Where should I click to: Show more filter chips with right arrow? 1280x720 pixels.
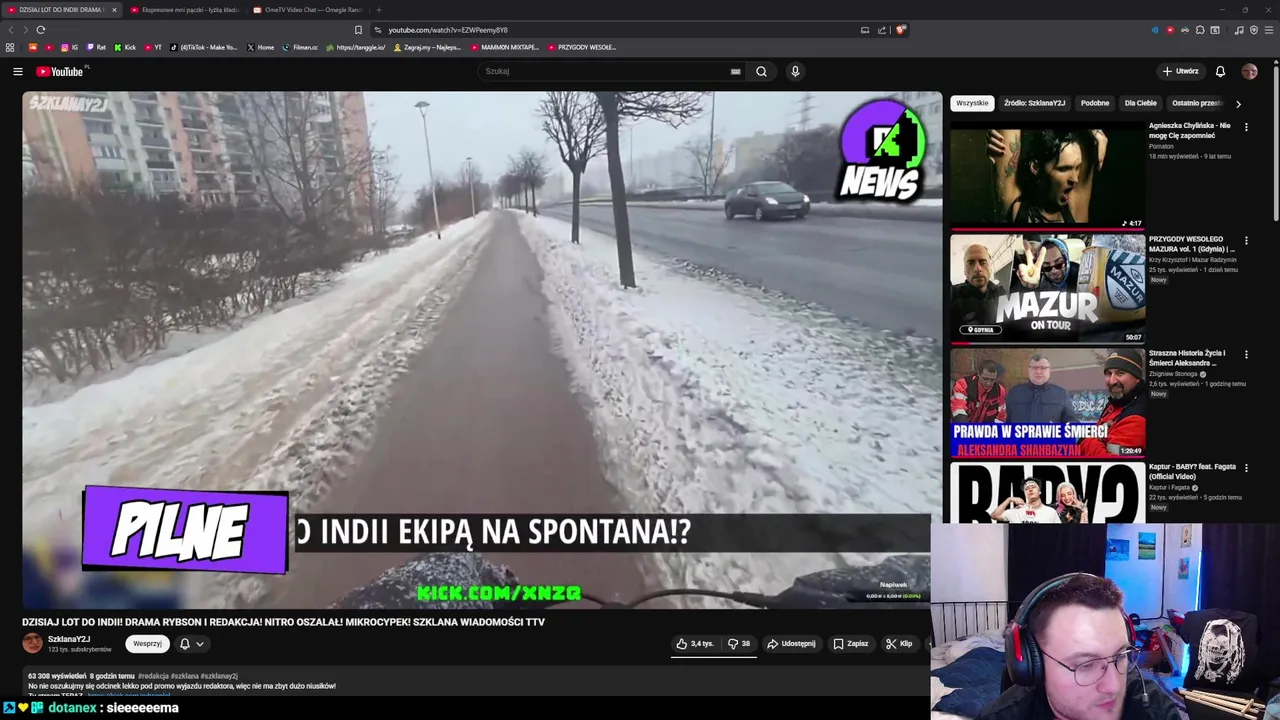pyautogui.click(x=1238, y=103)
